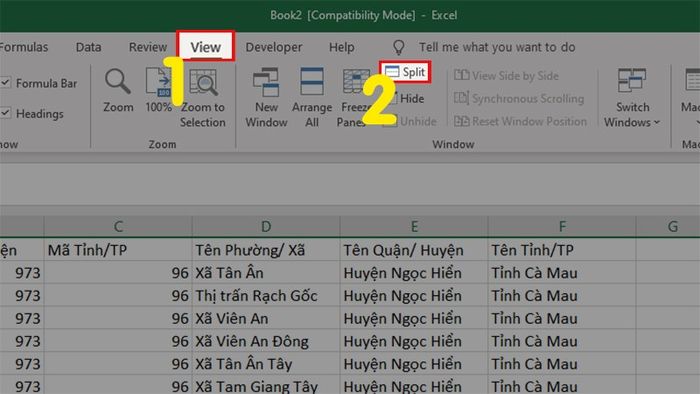Image resolution: width=700 pixels, height=394 pixels.
Task: Select the column D header
Action: click(266, 226)
